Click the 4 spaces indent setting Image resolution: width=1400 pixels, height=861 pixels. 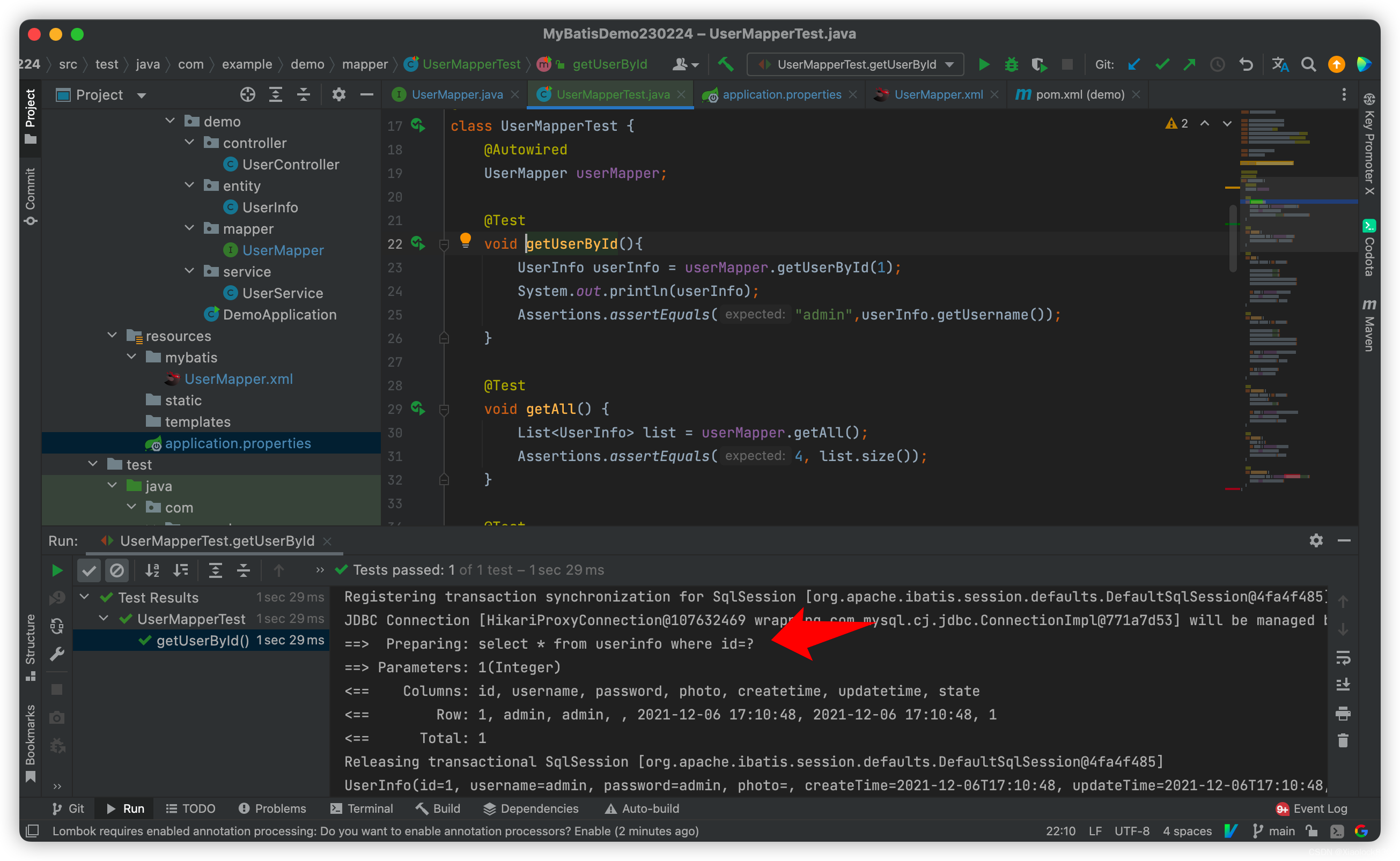click(1187, 832)
